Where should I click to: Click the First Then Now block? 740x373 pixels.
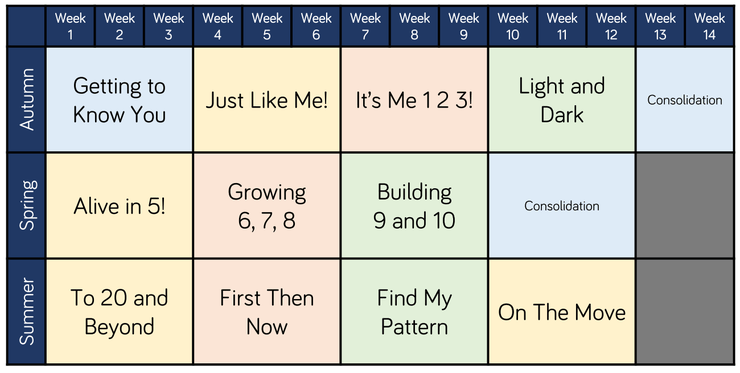coord(267,312)
